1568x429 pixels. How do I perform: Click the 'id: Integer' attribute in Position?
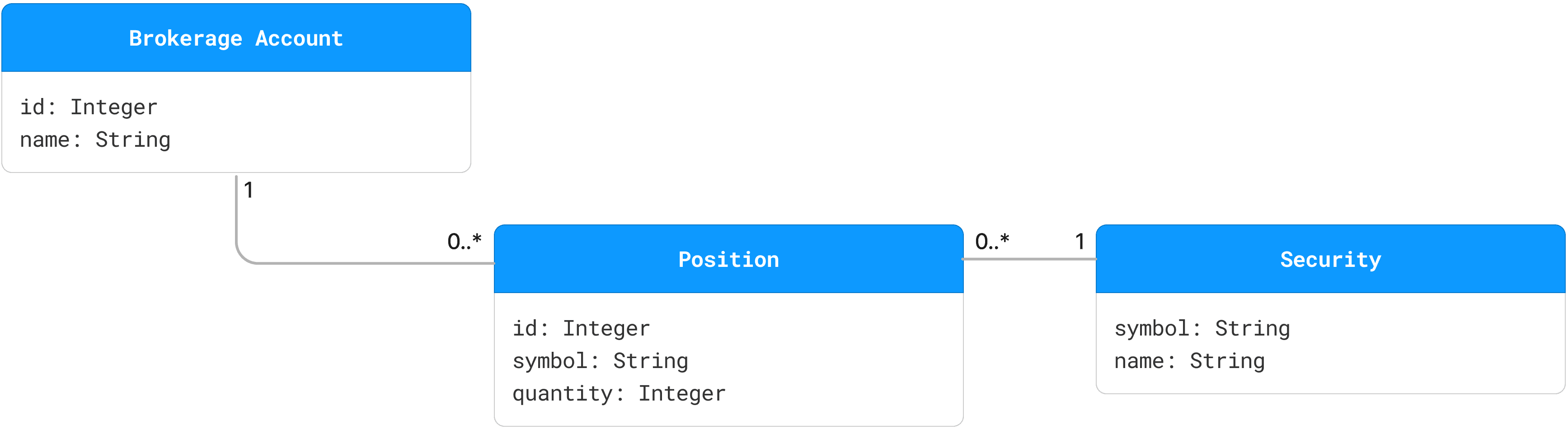tap(581, 329)
